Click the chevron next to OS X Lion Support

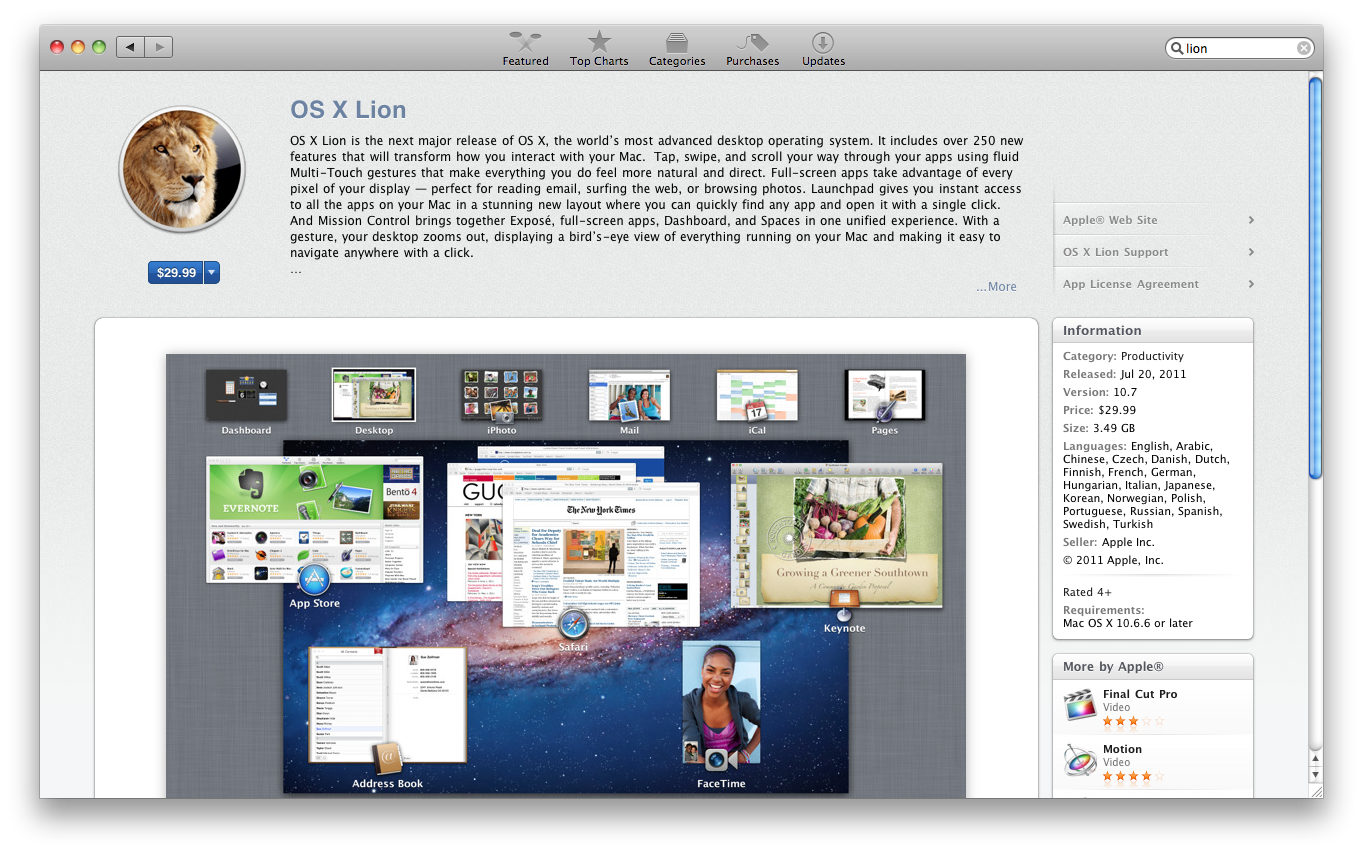1251,252
